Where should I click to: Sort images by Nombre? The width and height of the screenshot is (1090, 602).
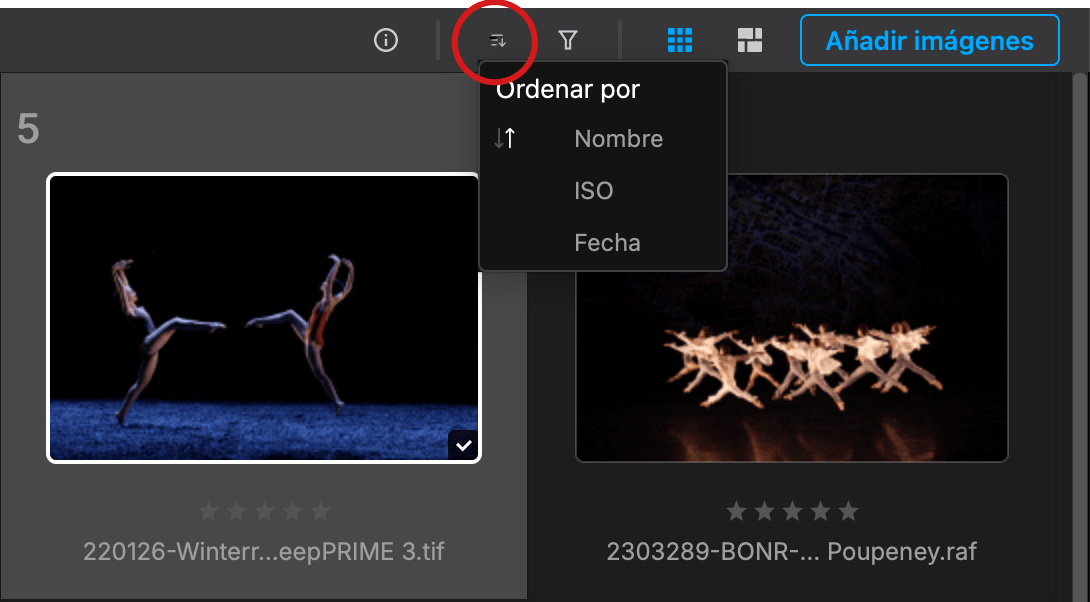tap(618, 138)
